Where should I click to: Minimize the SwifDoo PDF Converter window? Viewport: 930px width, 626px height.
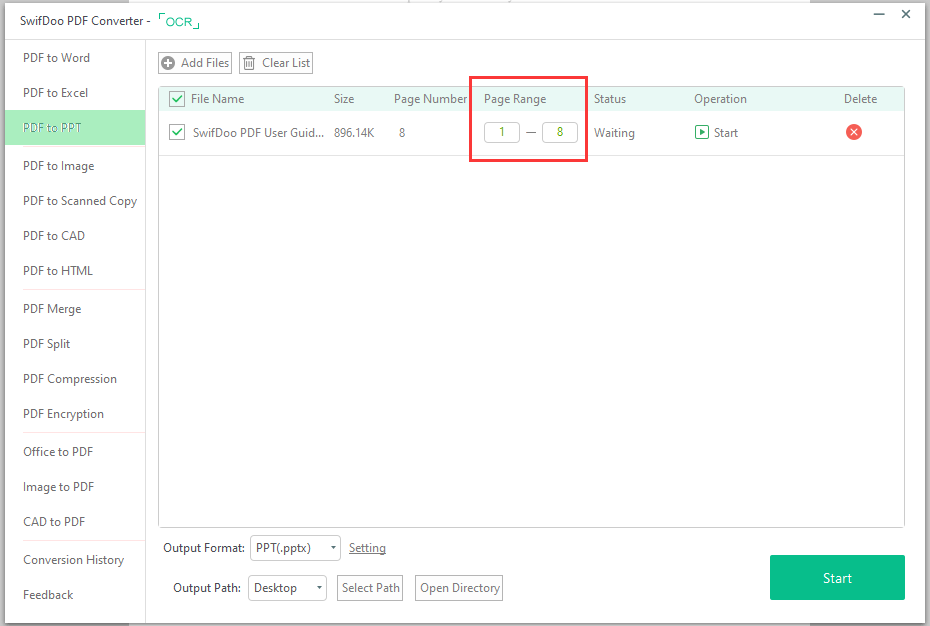pos(879,14)
